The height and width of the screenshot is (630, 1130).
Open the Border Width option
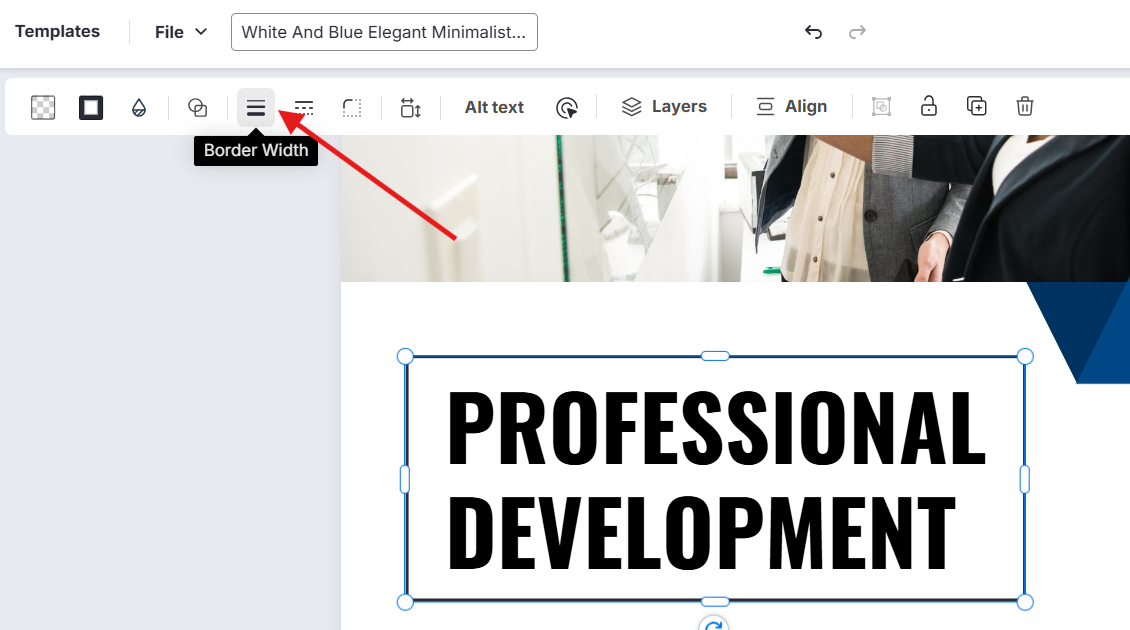[256, 107]
